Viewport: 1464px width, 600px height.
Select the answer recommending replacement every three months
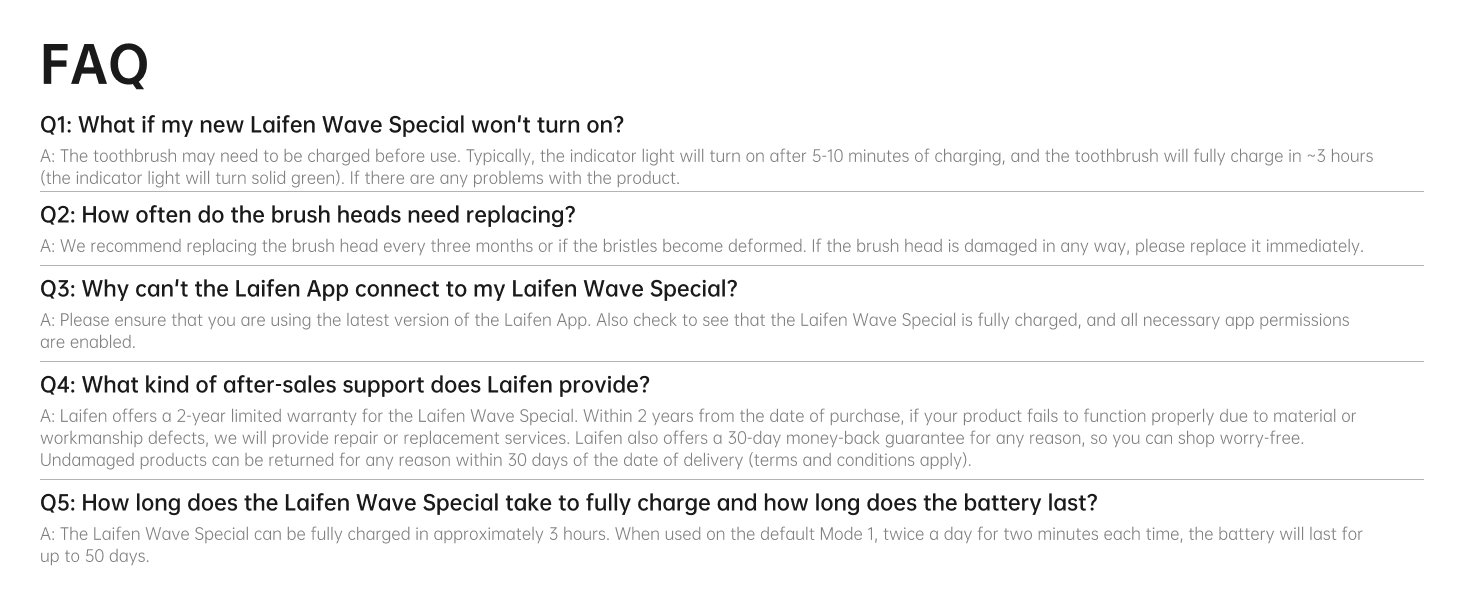701,246
